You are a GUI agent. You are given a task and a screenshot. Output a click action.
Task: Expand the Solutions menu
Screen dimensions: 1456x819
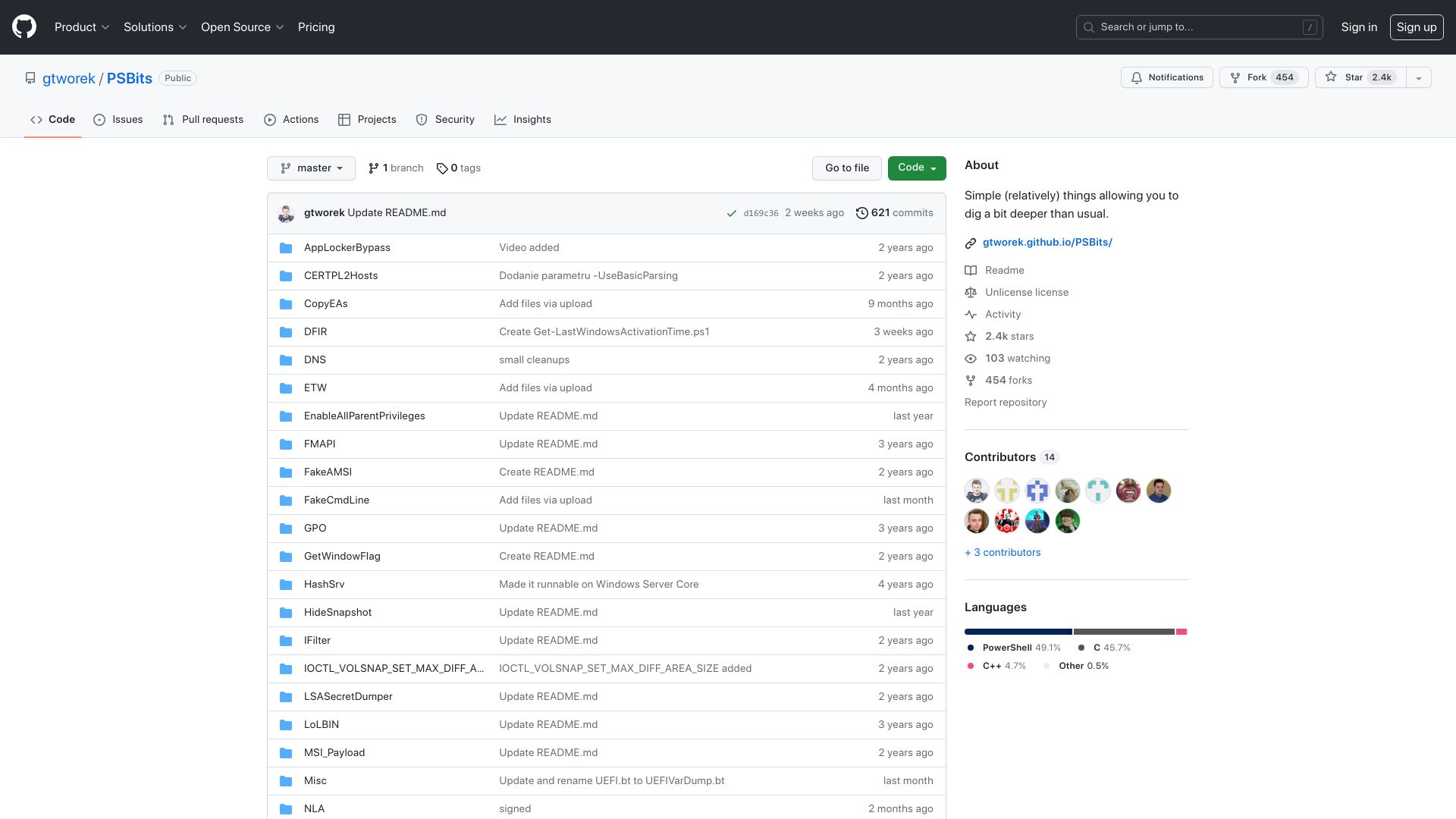(x=155, y=27)
